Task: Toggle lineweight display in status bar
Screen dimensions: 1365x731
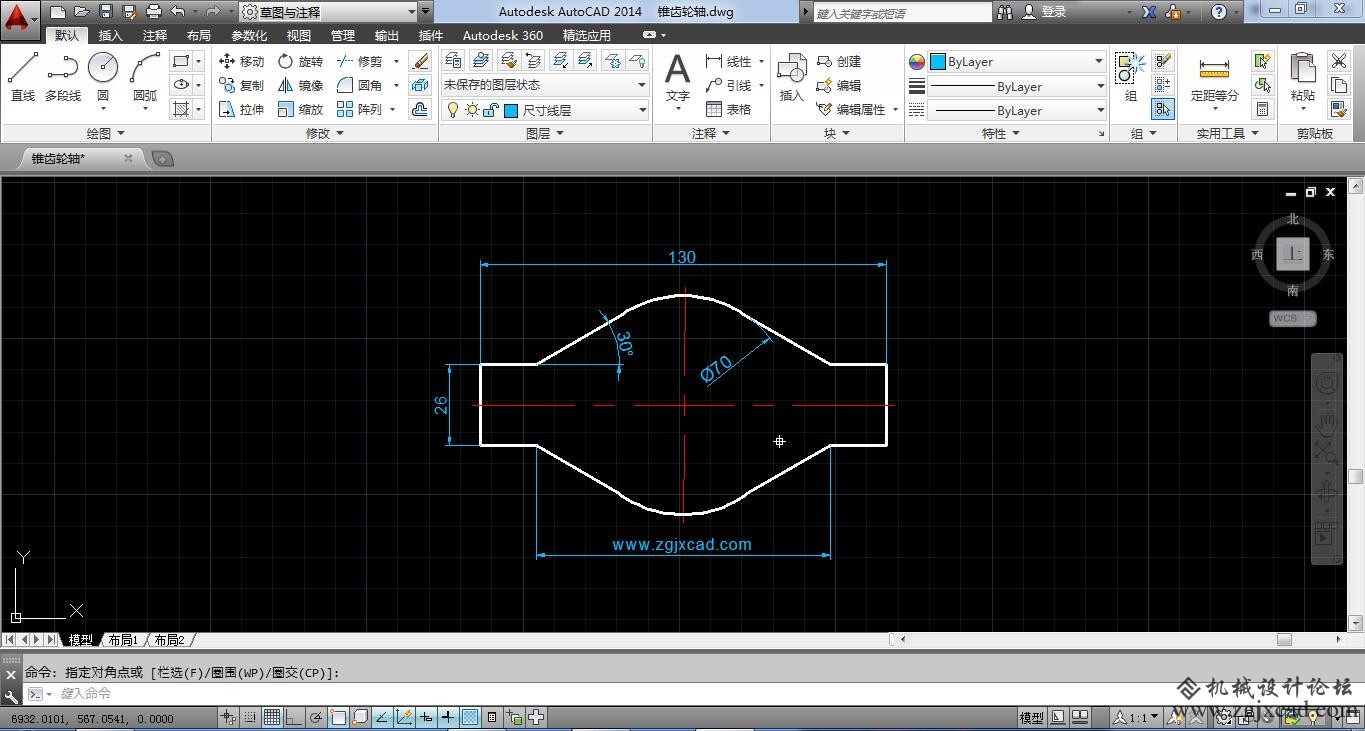Action: [x=448, y=717]
